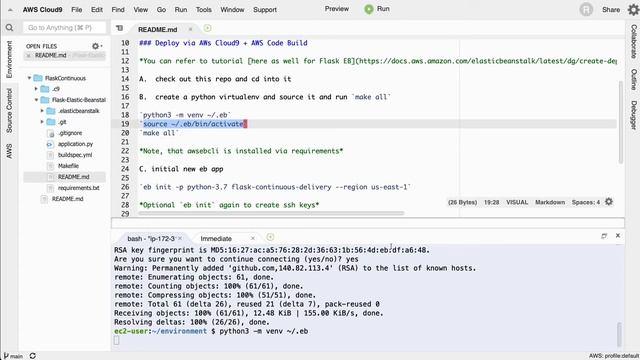Open the Edit menu
Viewport: 640px width, 360px height.
point(97,9)
